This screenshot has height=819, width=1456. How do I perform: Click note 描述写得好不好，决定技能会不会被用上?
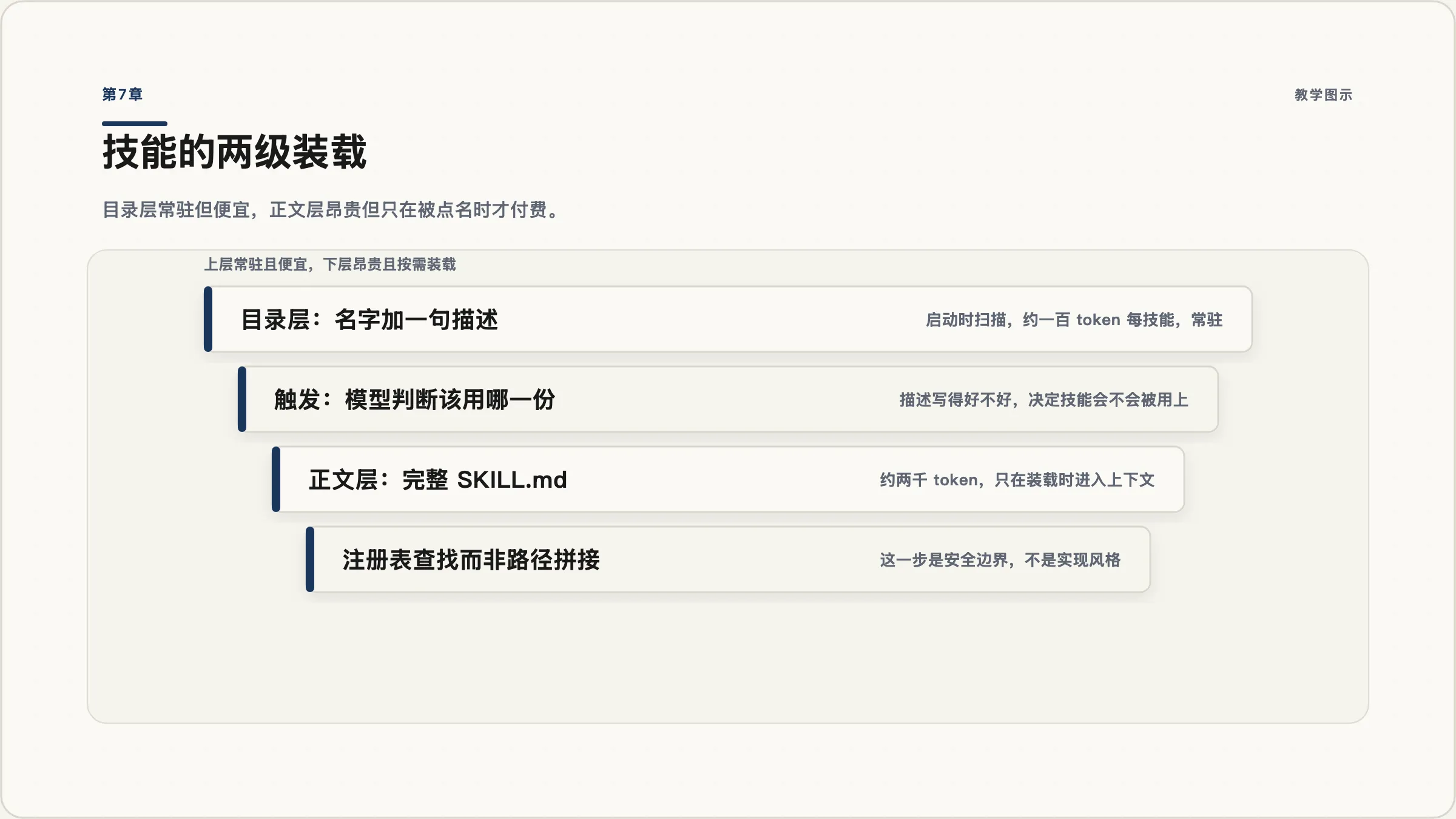pyautogui.click(x=1044, y=400)
